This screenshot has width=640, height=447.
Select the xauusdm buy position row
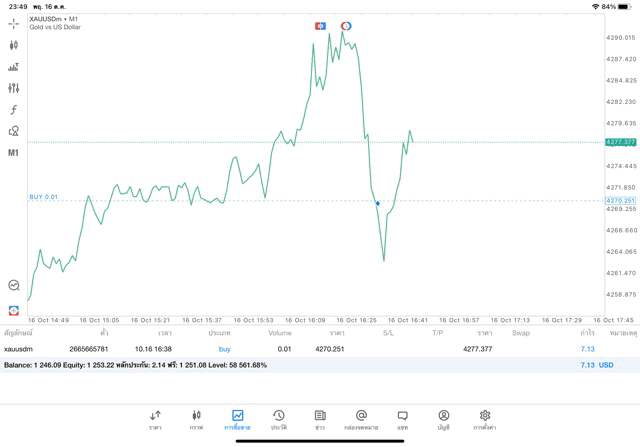coord(300,349)
